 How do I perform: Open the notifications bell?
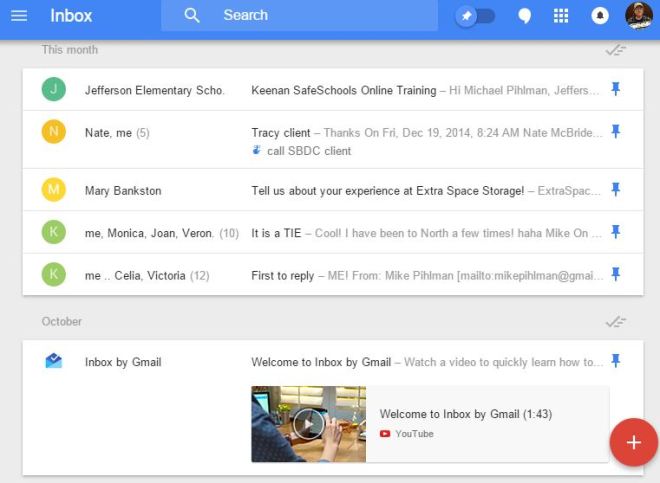[x=600, y=16]
